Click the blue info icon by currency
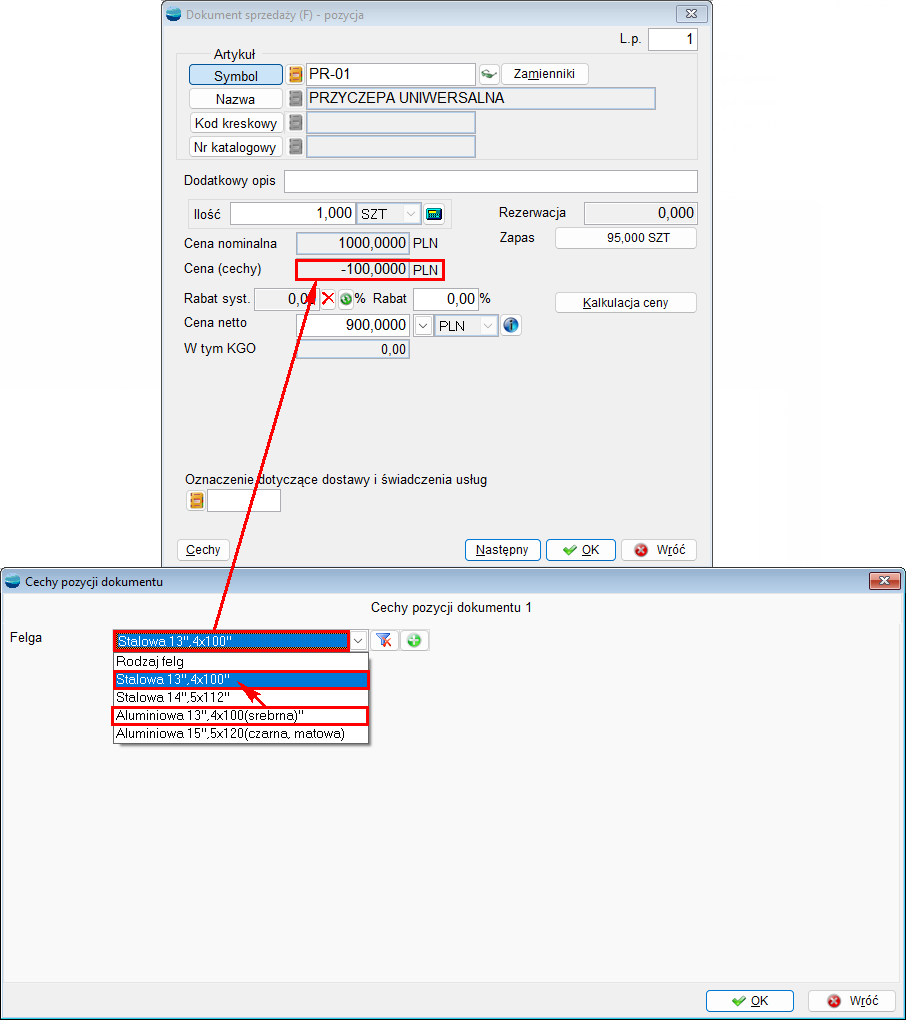 [x=511, y=326]
